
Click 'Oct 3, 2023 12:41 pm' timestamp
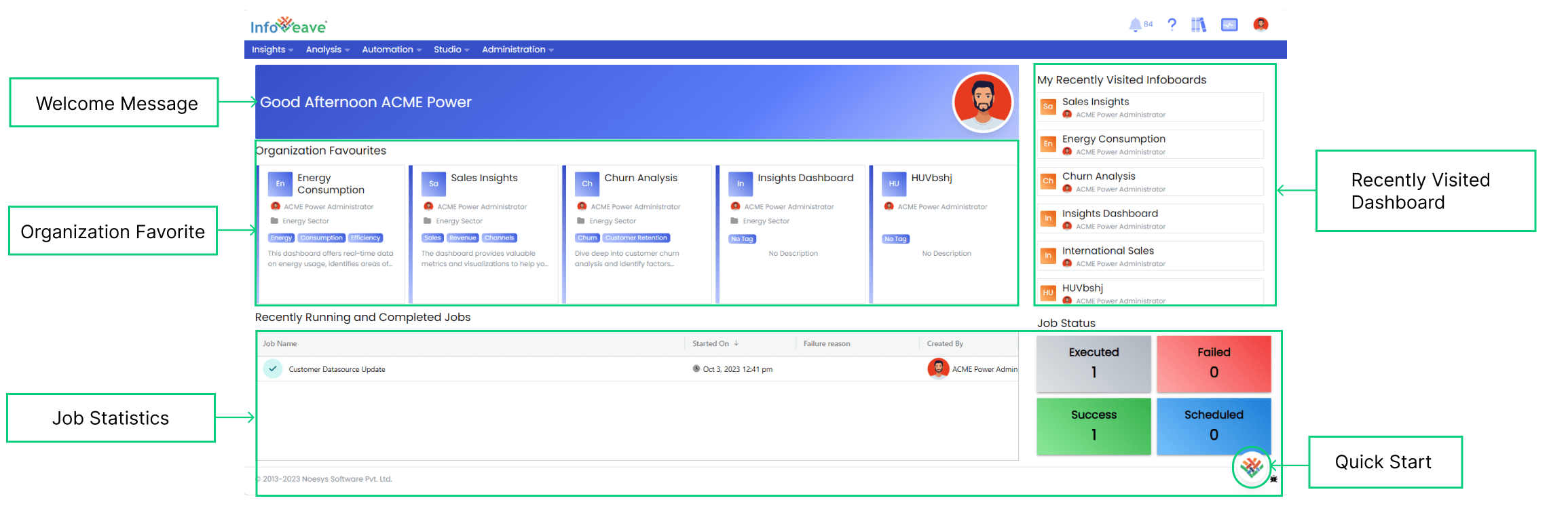click(x=737, y=369)
